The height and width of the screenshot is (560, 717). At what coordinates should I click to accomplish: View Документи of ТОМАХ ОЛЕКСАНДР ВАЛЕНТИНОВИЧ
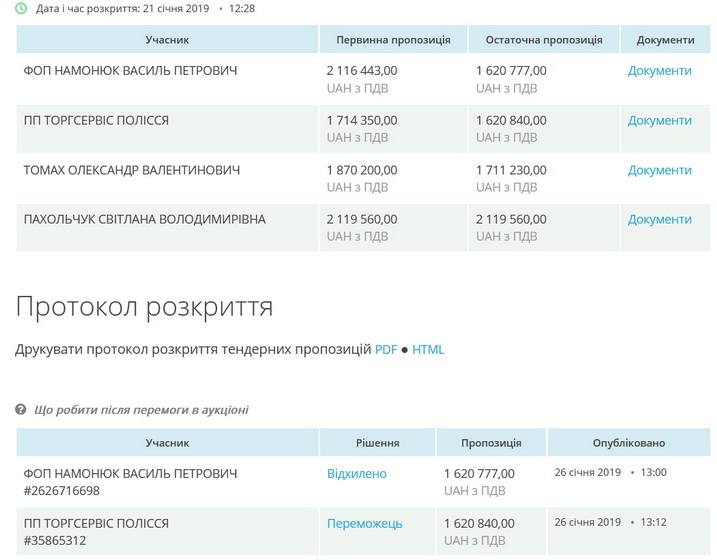tap(659, 171)
